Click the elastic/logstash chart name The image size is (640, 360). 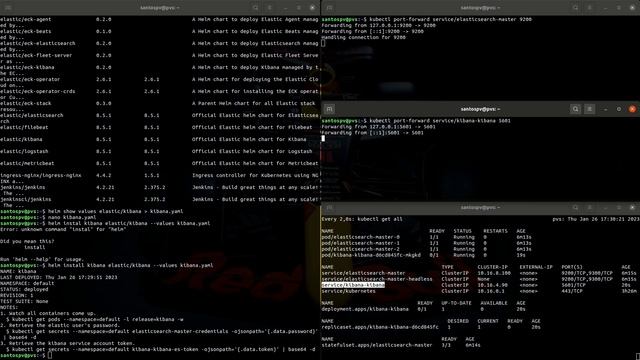pyautogui.click(x=24, y=151)
